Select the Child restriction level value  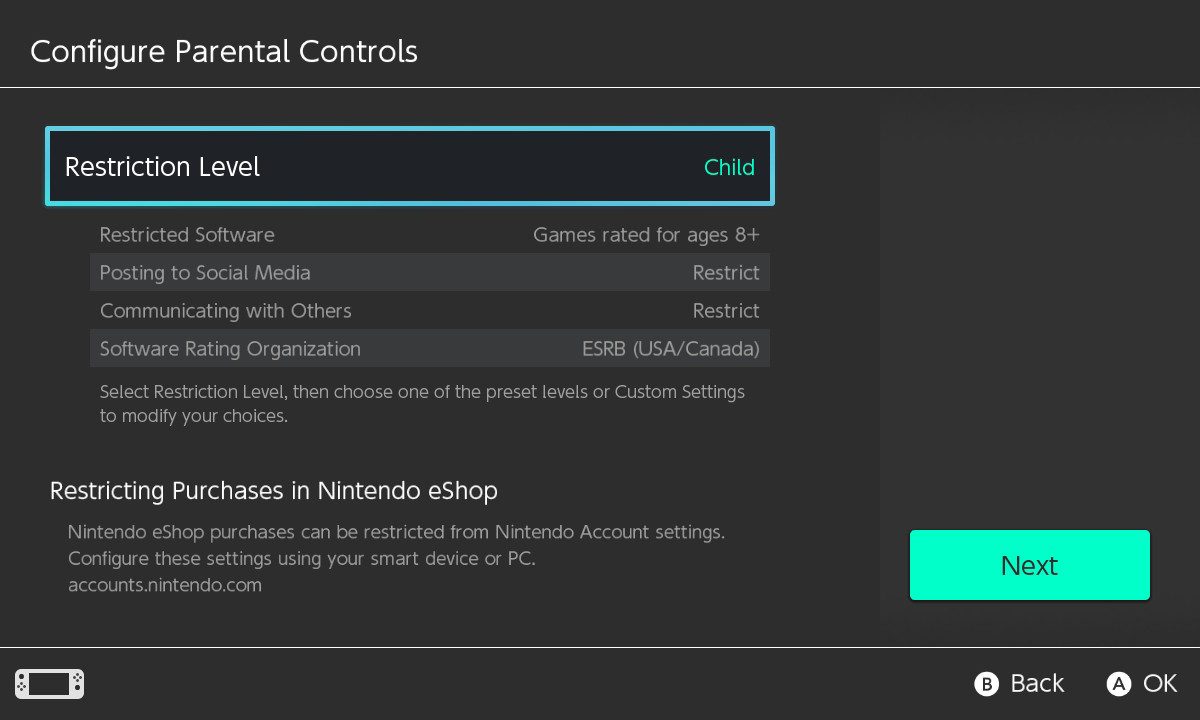[729, 167]
